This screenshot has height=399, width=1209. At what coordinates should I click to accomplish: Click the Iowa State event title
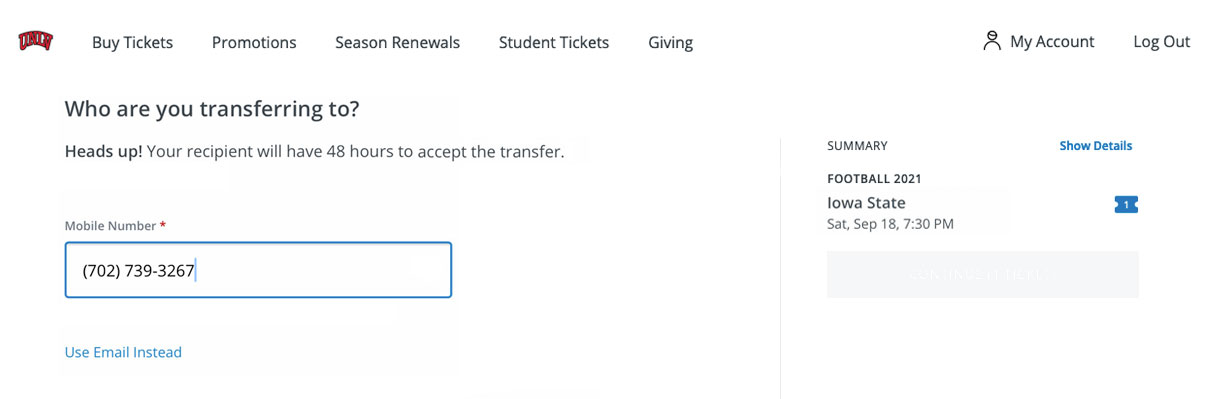(x=866, y=203)
